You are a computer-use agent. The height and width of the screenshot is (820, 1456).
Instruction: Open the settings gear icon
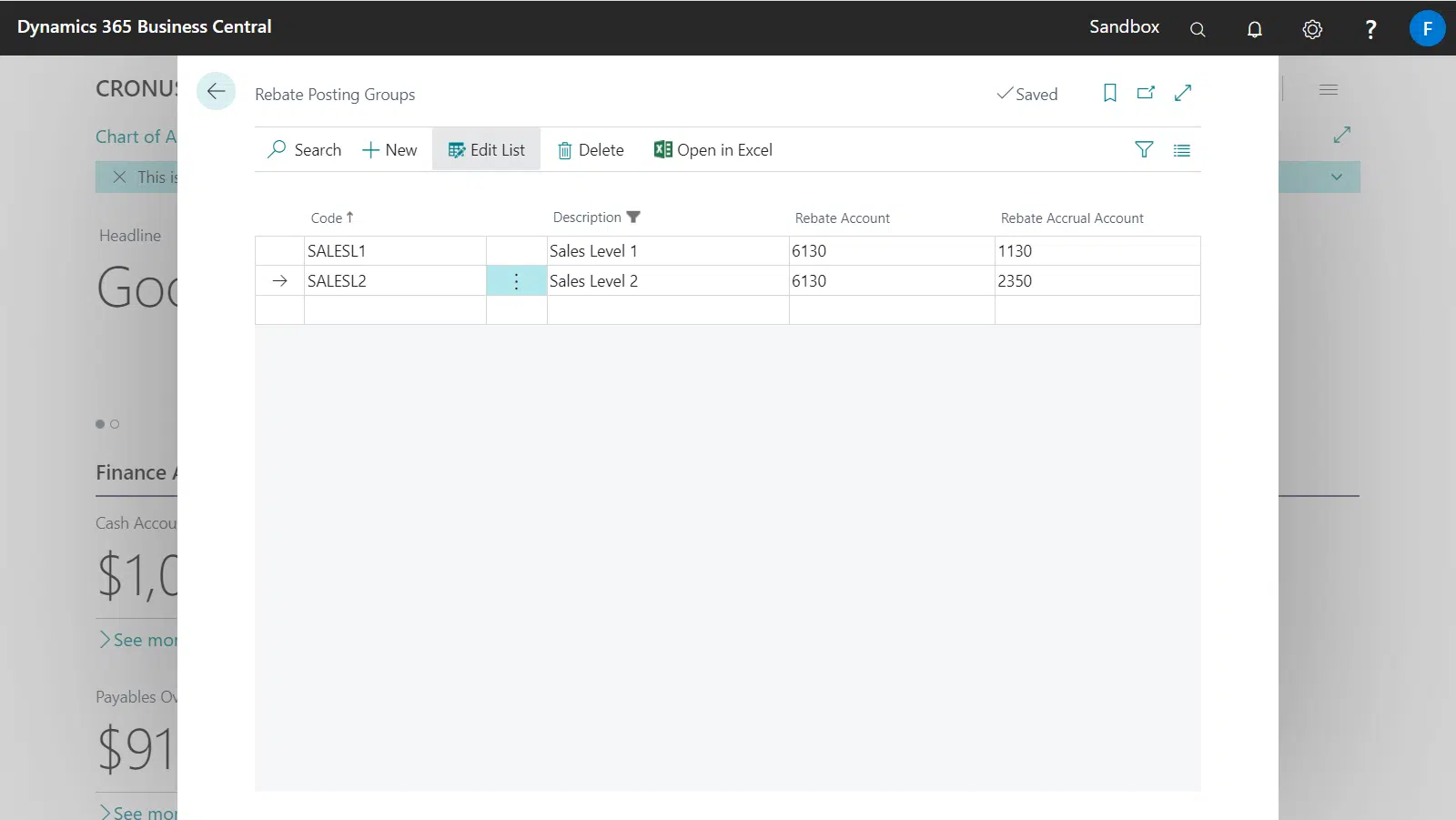(x=1312, y=29)
